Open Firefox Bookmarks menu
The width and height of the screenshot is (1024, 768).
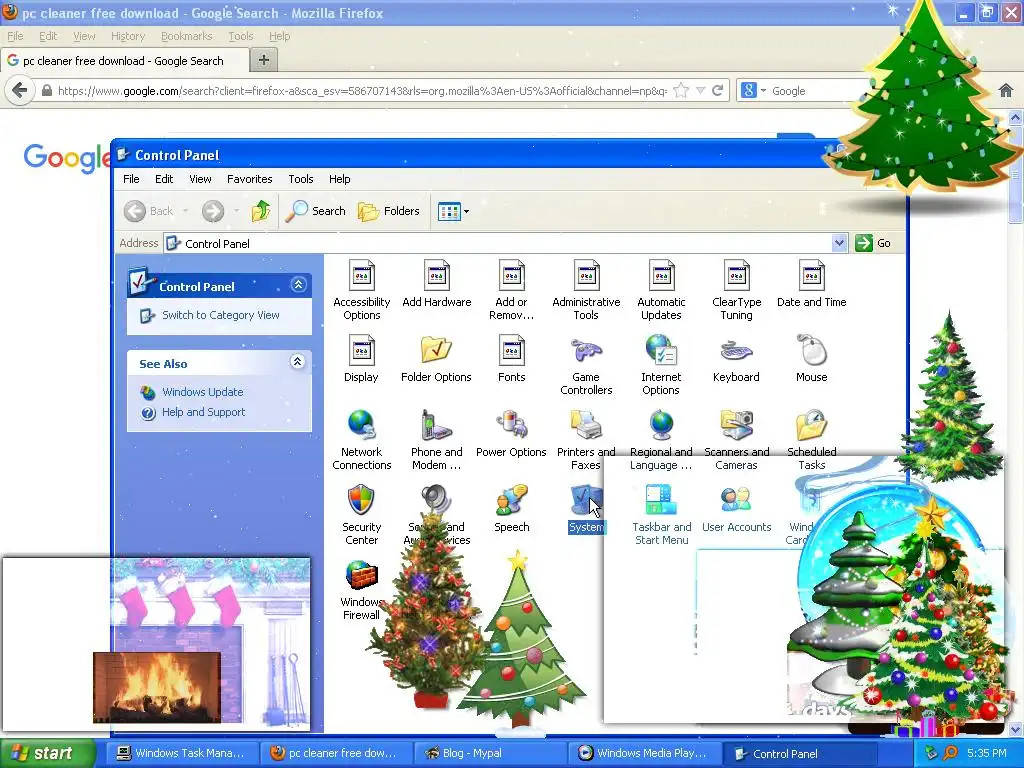187,36
